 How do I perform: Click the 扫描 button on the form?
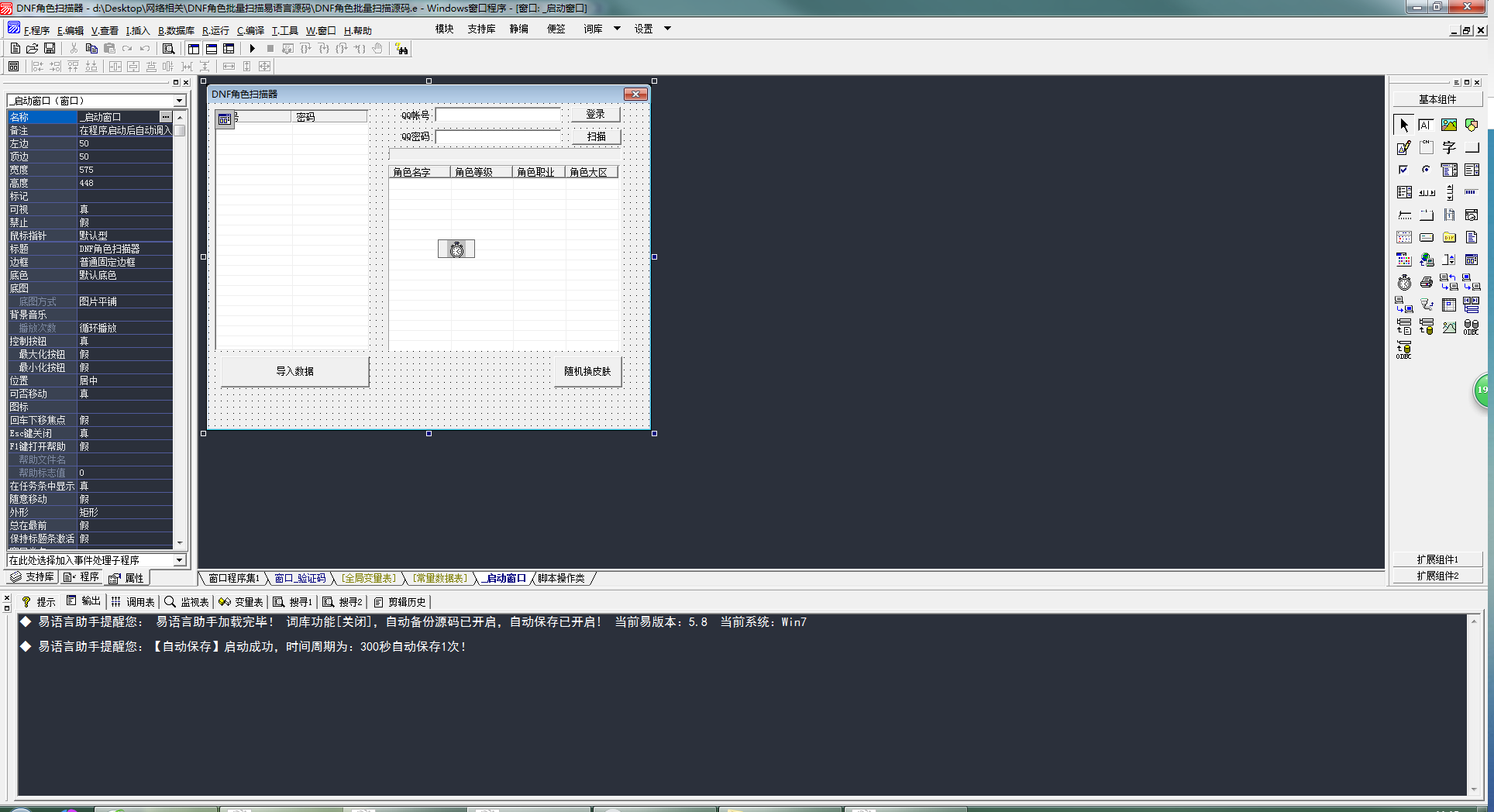[x=595, y=136]
